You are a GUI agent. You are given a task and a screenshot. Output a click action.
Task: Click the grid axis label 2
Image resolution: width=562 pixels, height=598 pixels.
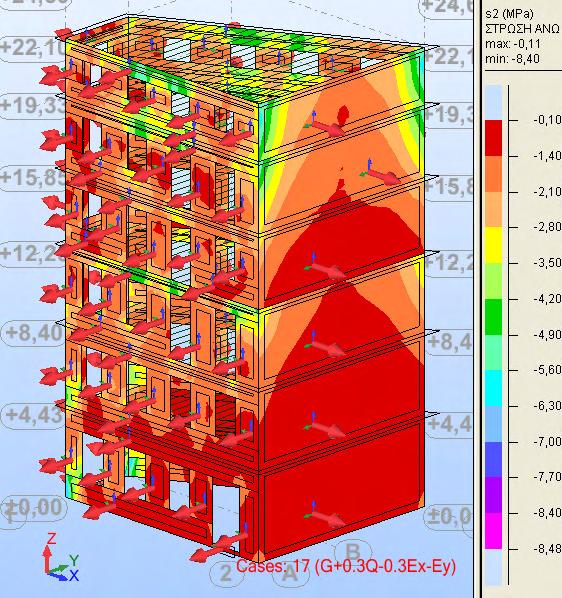coord(226,573)
